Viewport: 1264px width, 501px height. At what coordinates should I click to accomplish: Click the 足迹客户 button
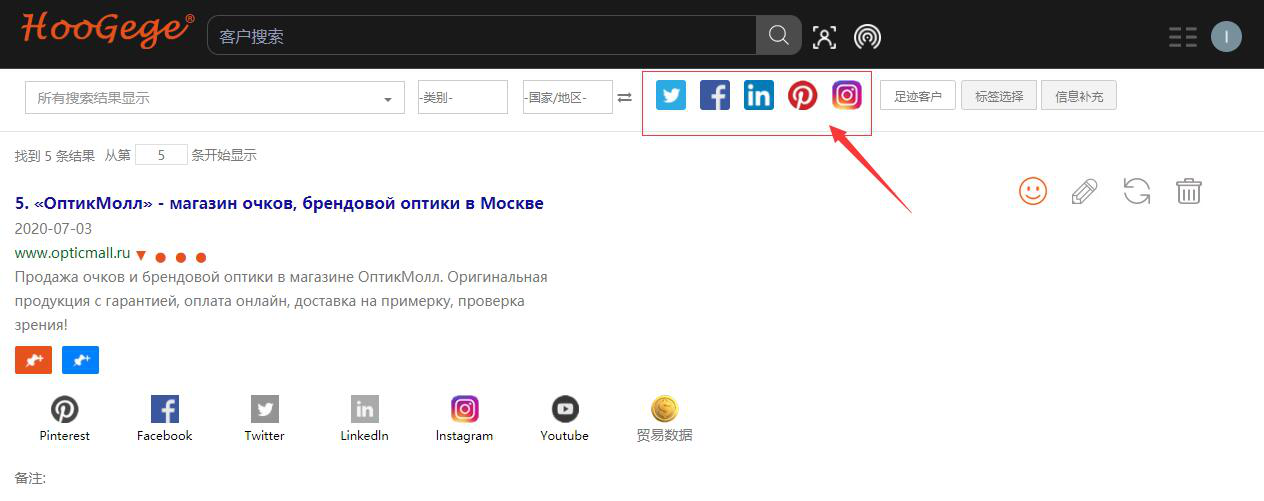pyautogui.click(x=917, y=96)
